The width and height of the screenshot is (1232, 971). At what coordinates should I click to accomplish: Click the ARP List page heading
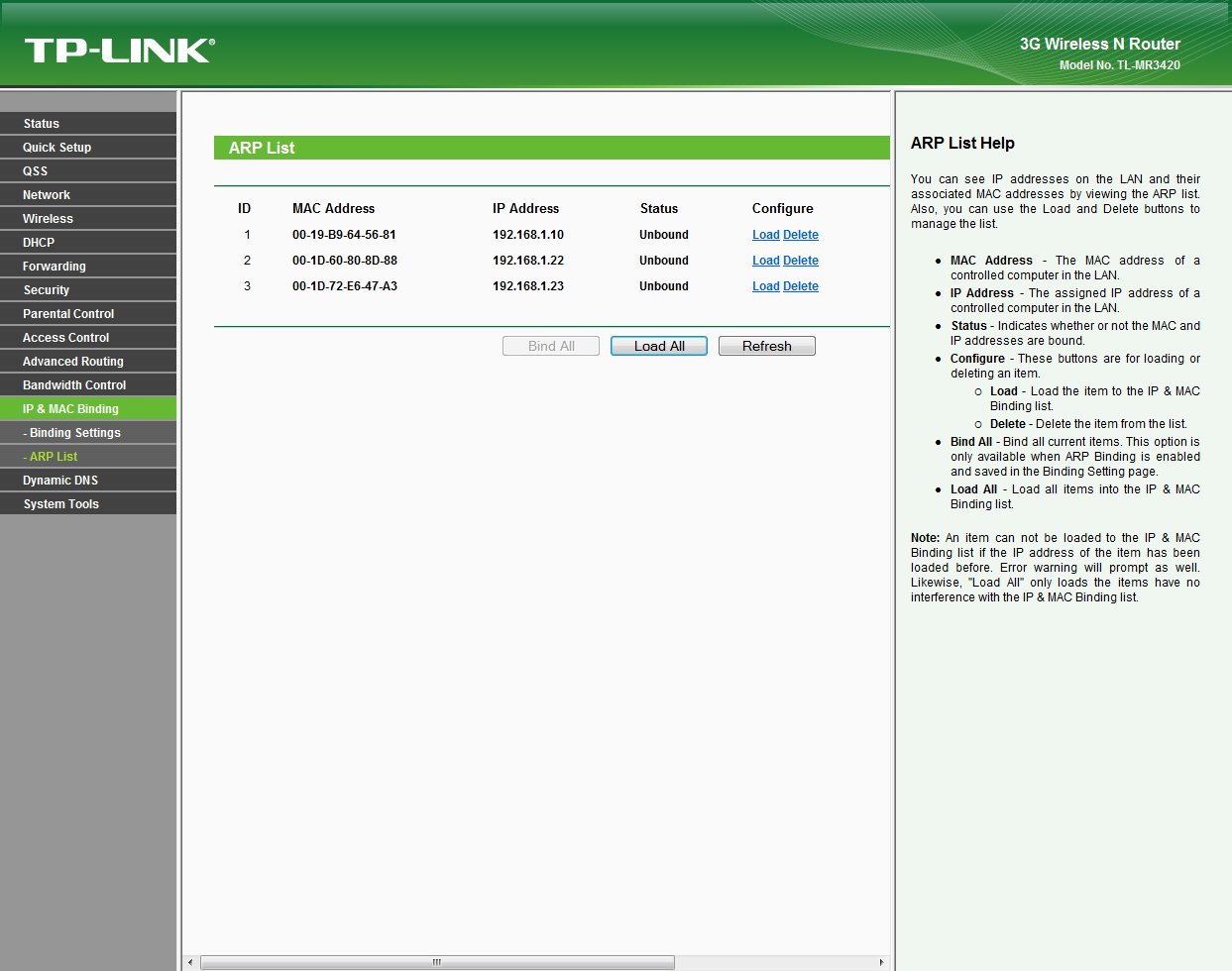pos(262,148)
